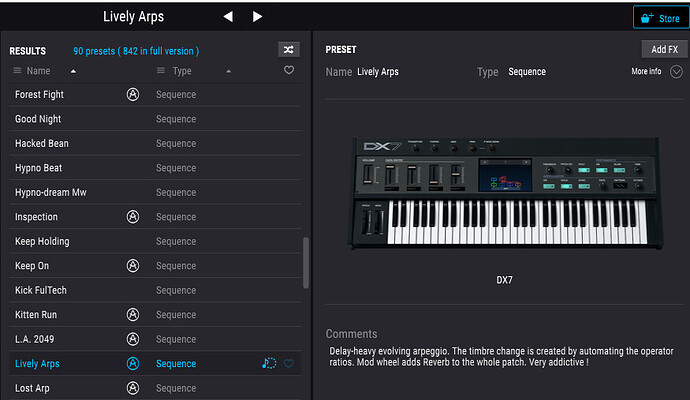690x400 pixels.
Task: Select Inspection preset
Action: (x=155, y=217)
